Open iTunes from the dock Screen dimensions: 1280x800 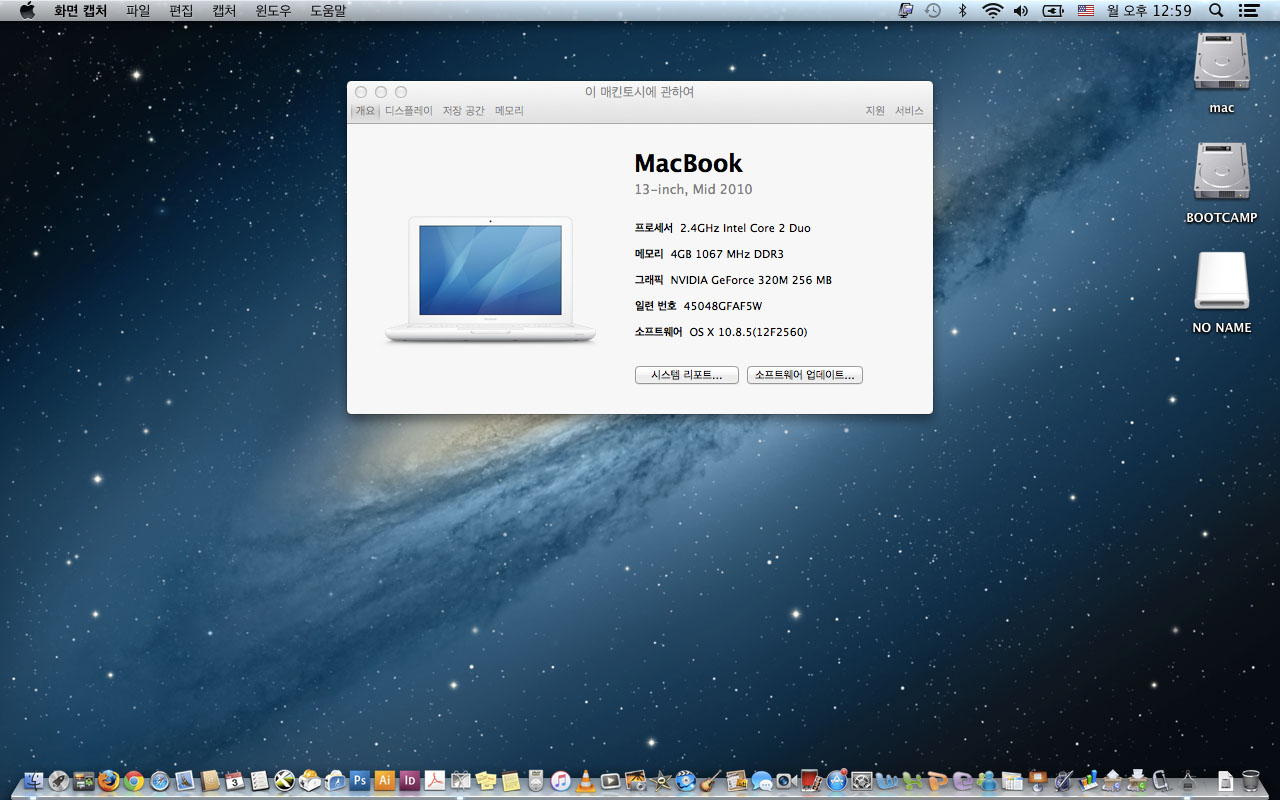(x=561, y=781)
